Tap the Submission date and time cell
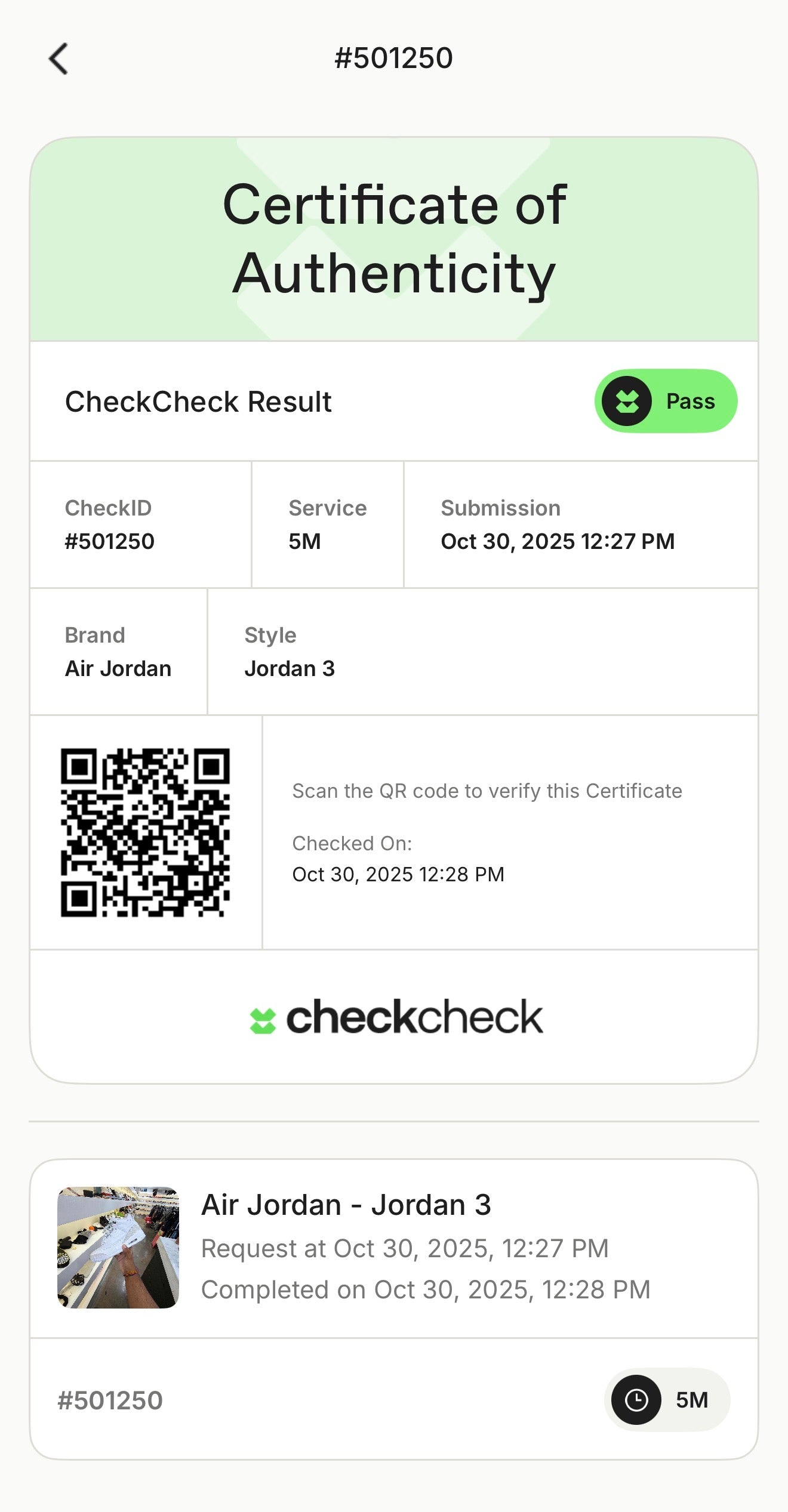Viewport: 788px width, 1512px height. (557, 524)
